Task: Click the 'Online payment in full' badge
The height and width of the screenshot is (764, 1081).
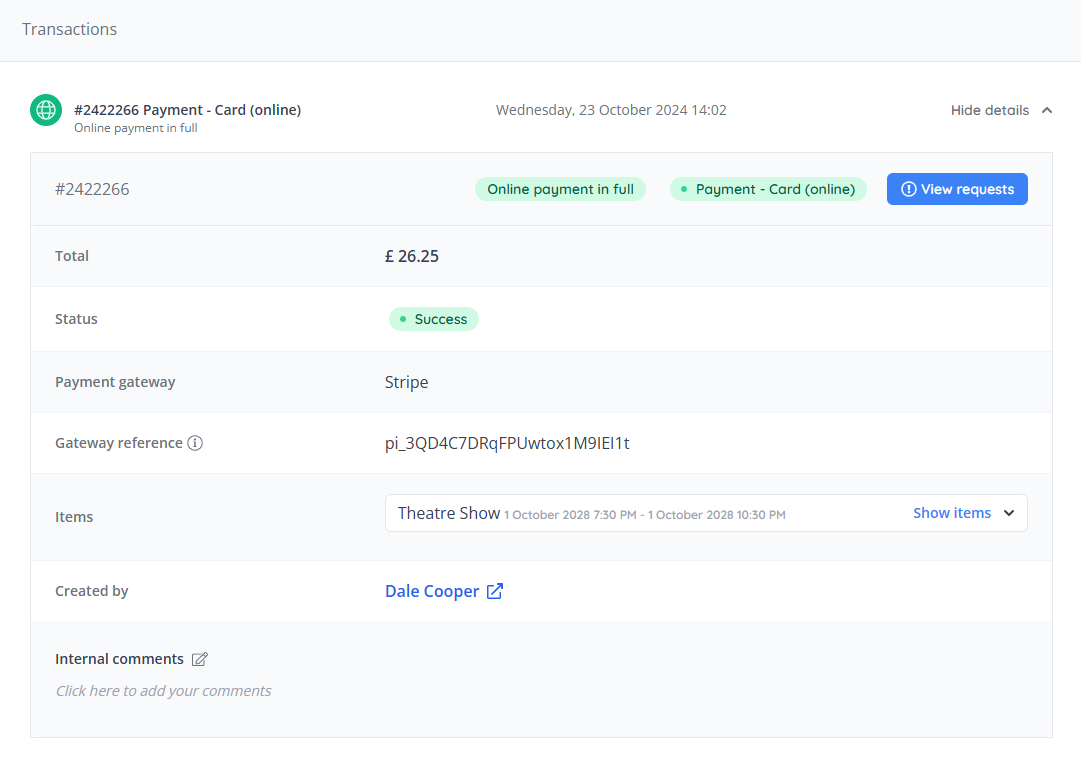Action: click(x=560, y=189)
